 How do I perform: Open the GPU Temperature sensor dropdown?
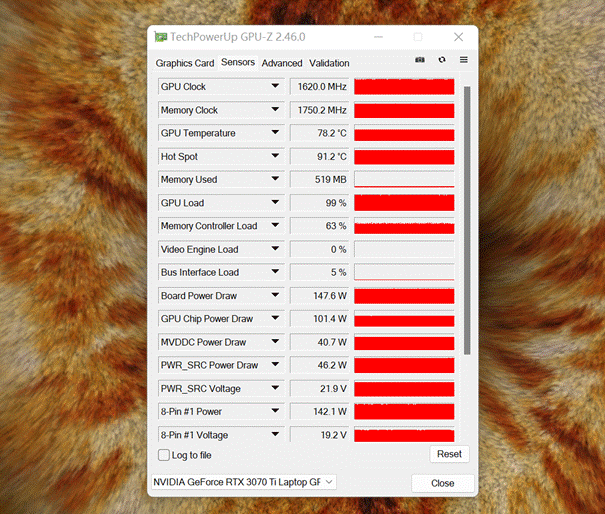coord(275,133)
